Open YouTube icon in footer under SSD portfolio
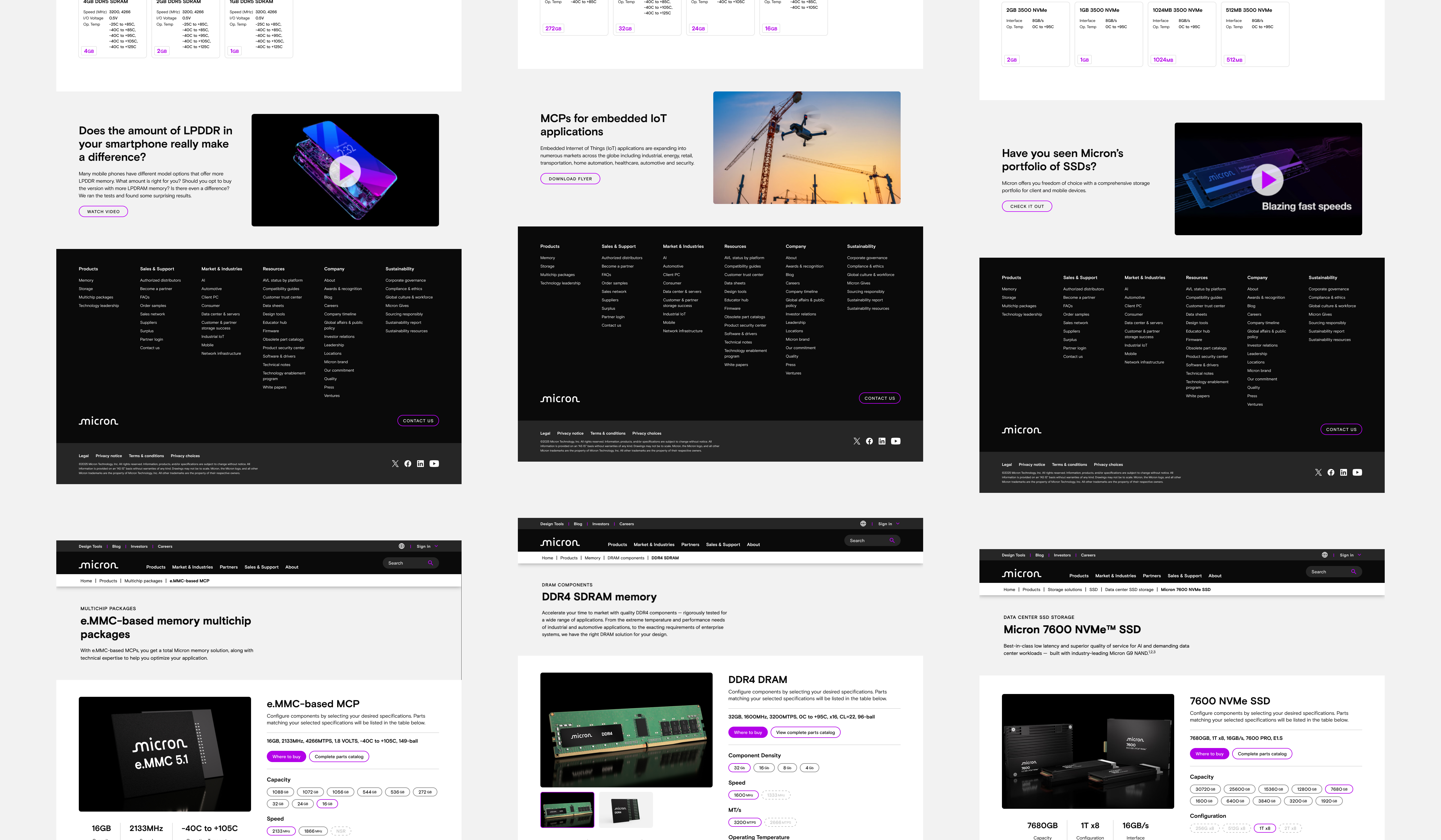The width and height of the screenshot is (1441, 840). 1357,473
